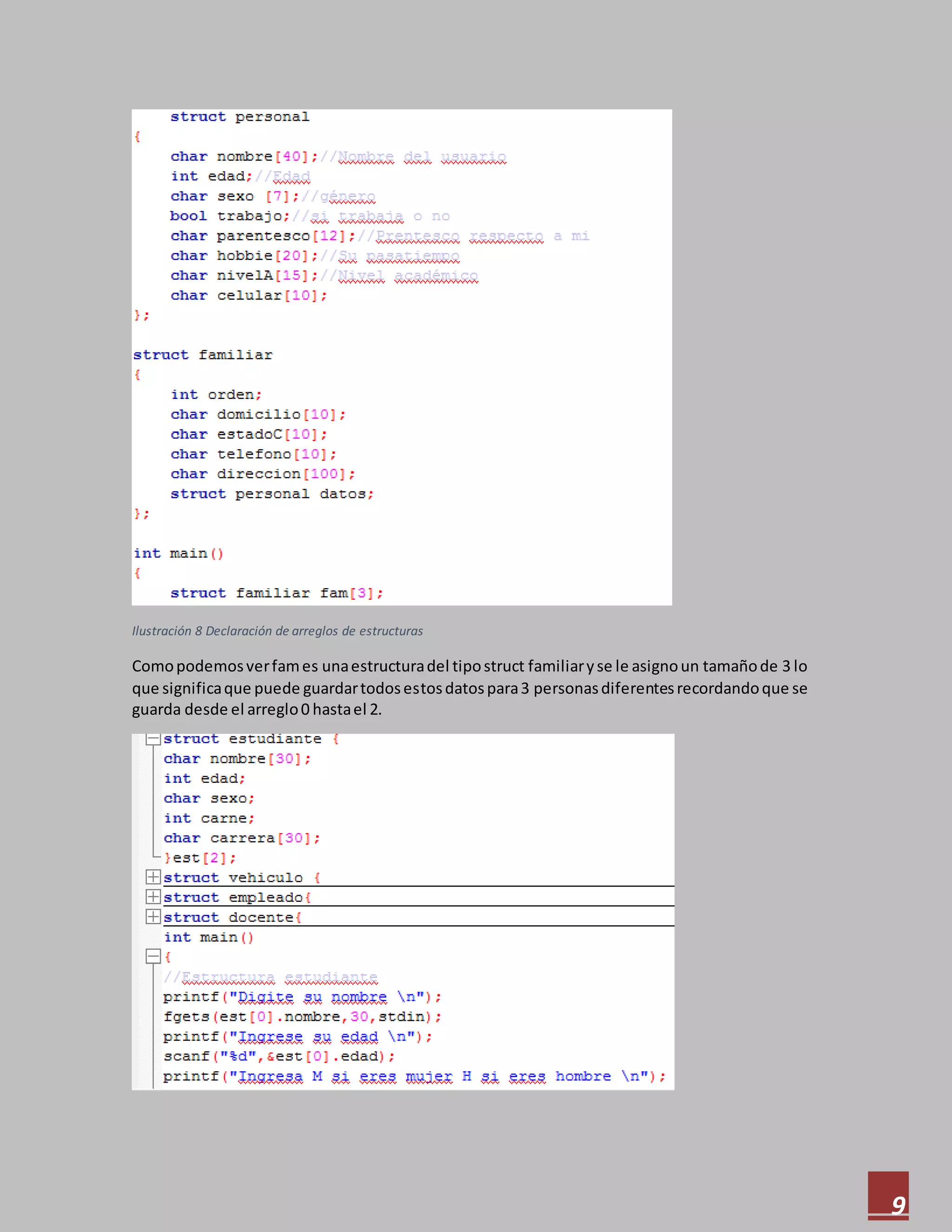Expand the struct empleado code block

coord(153,897)
